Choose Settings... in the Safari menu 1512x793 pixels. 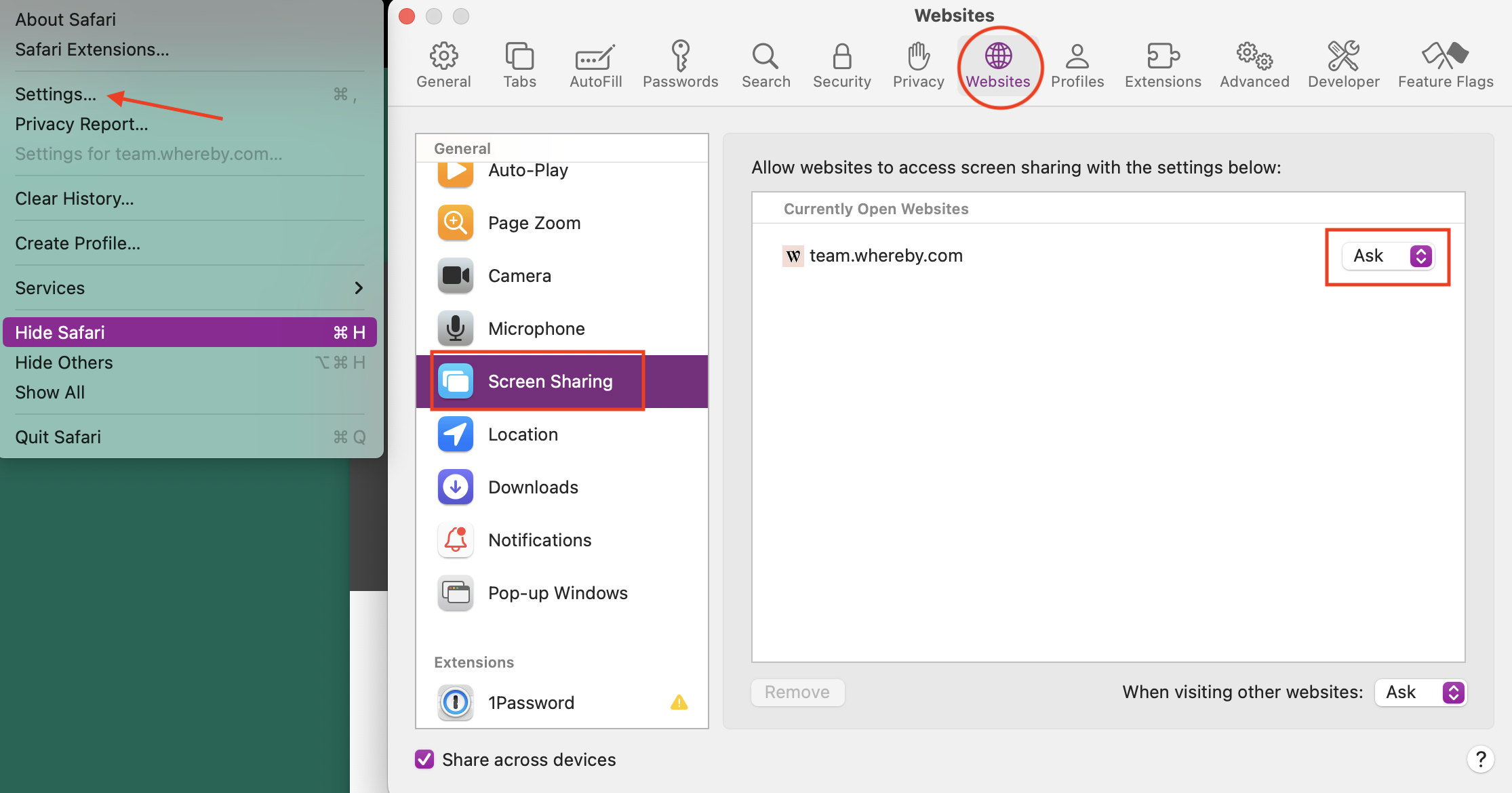click(56, 94)
